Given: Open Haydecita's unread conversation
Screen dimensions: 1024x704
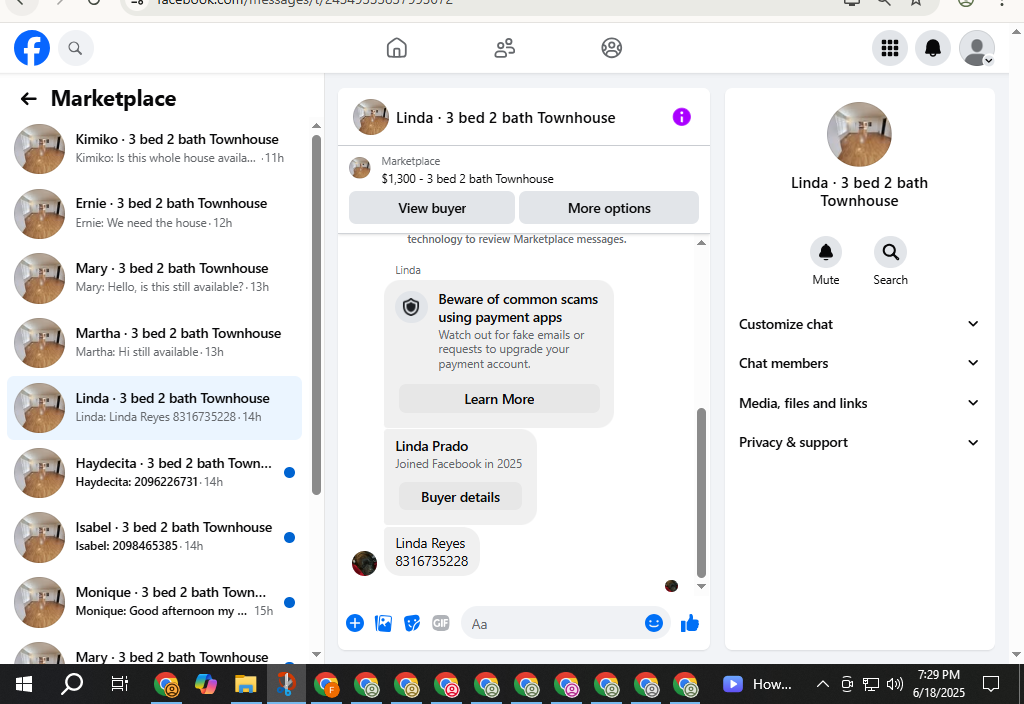Looking at the screenshot, I should (155, 472).
